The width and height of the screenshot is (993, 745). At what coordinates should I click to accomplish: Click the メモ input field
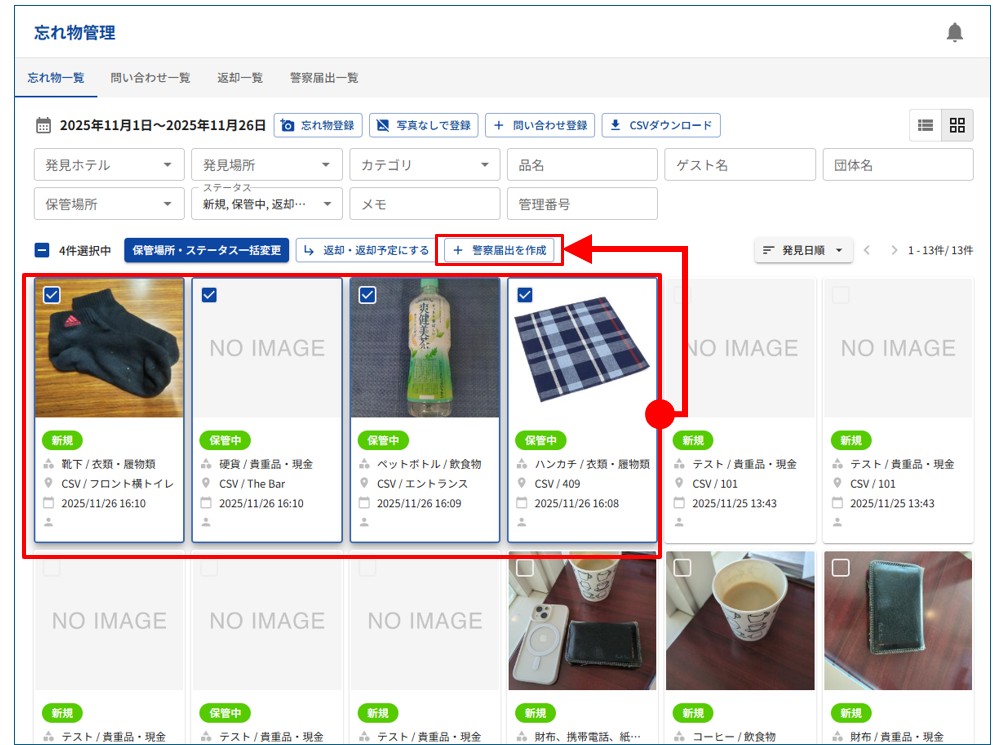pyautogui.click(x=425, y=204)
